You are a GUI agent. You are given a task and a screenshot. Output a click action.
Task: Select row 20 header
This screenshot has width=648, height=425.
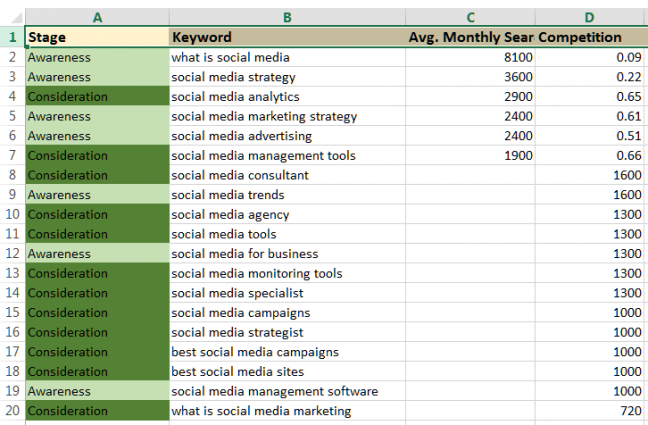[x=12, y=411]
